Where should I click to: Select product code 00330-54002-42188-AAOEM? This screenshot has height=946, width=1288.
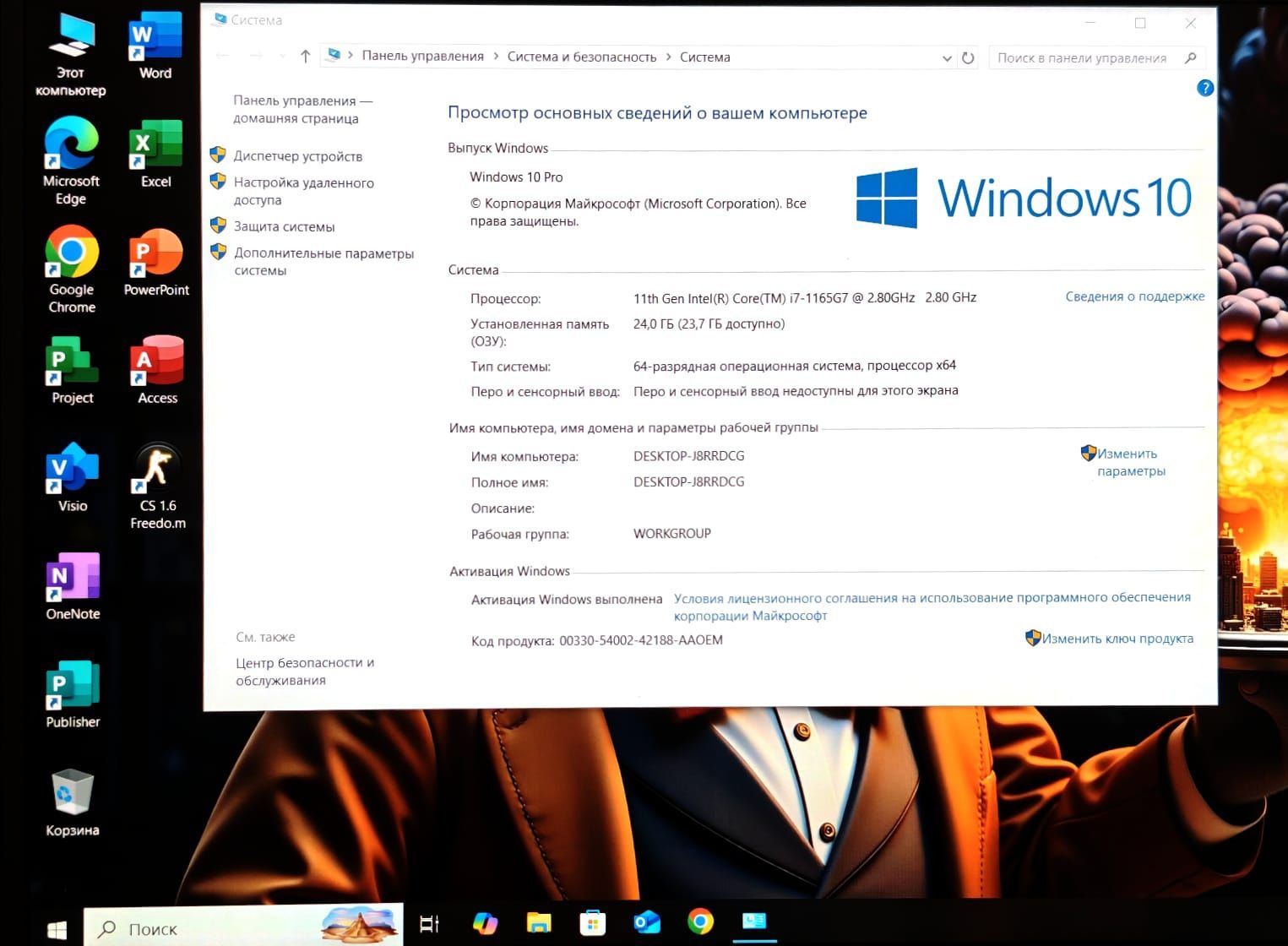click(x=641, y=640)
